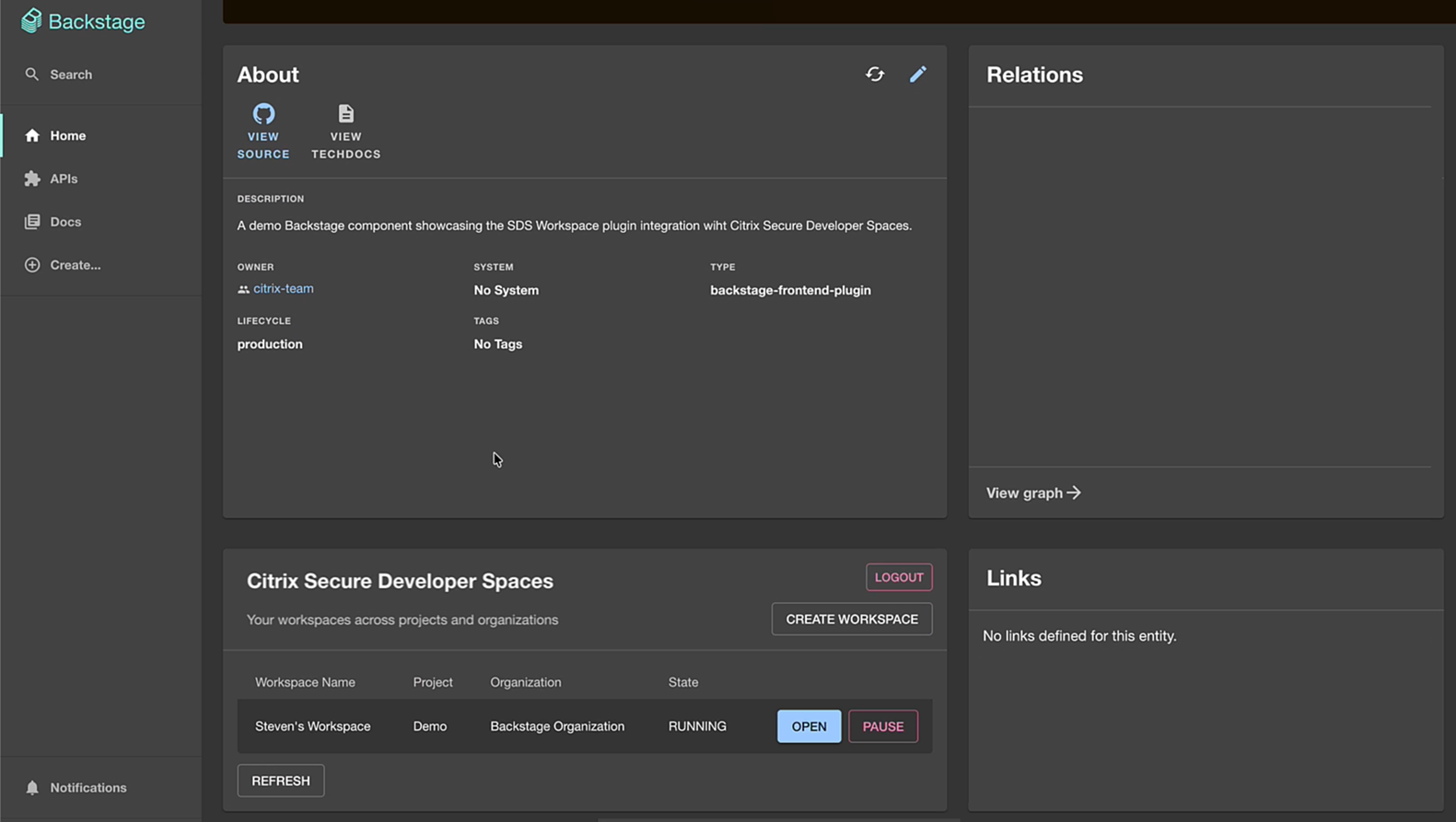Refresh entity with the sync icon
This screenshot has width=1456, height=822.
point(875,75)
